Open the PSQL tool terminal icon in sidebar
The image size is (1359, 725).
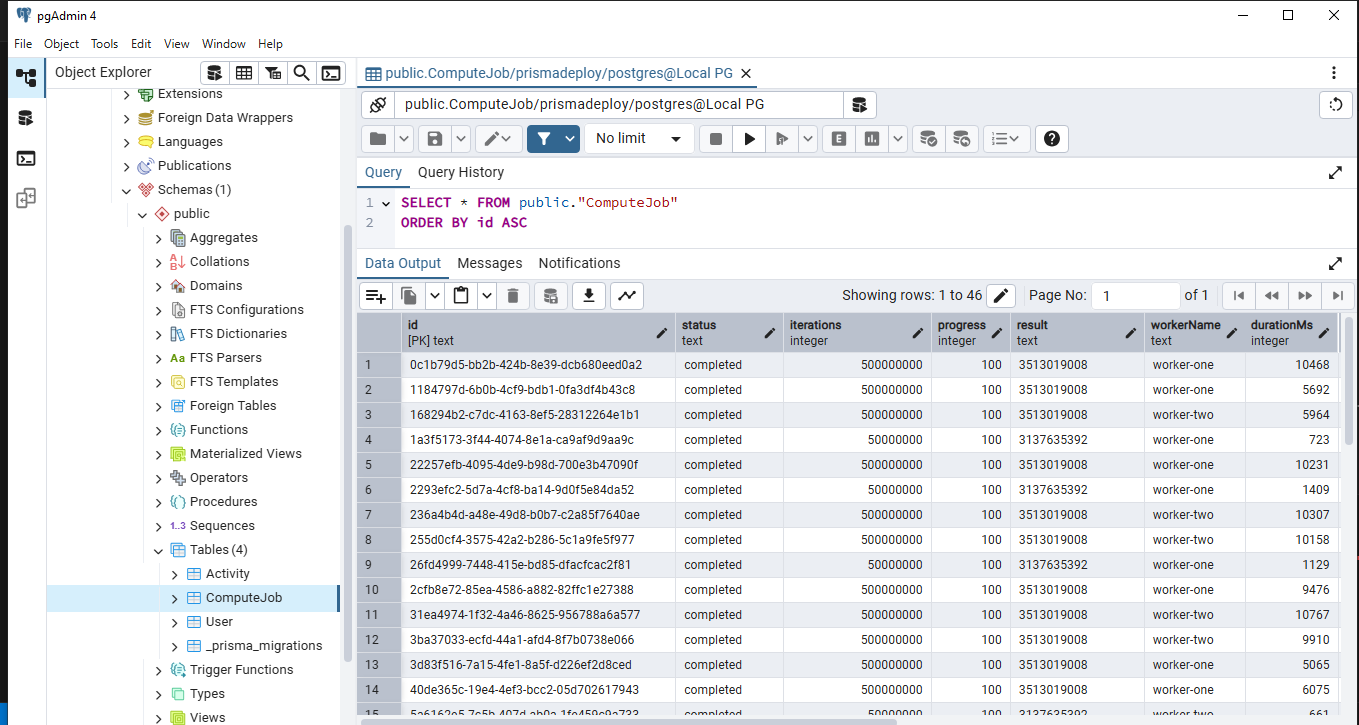pos(26,158)
